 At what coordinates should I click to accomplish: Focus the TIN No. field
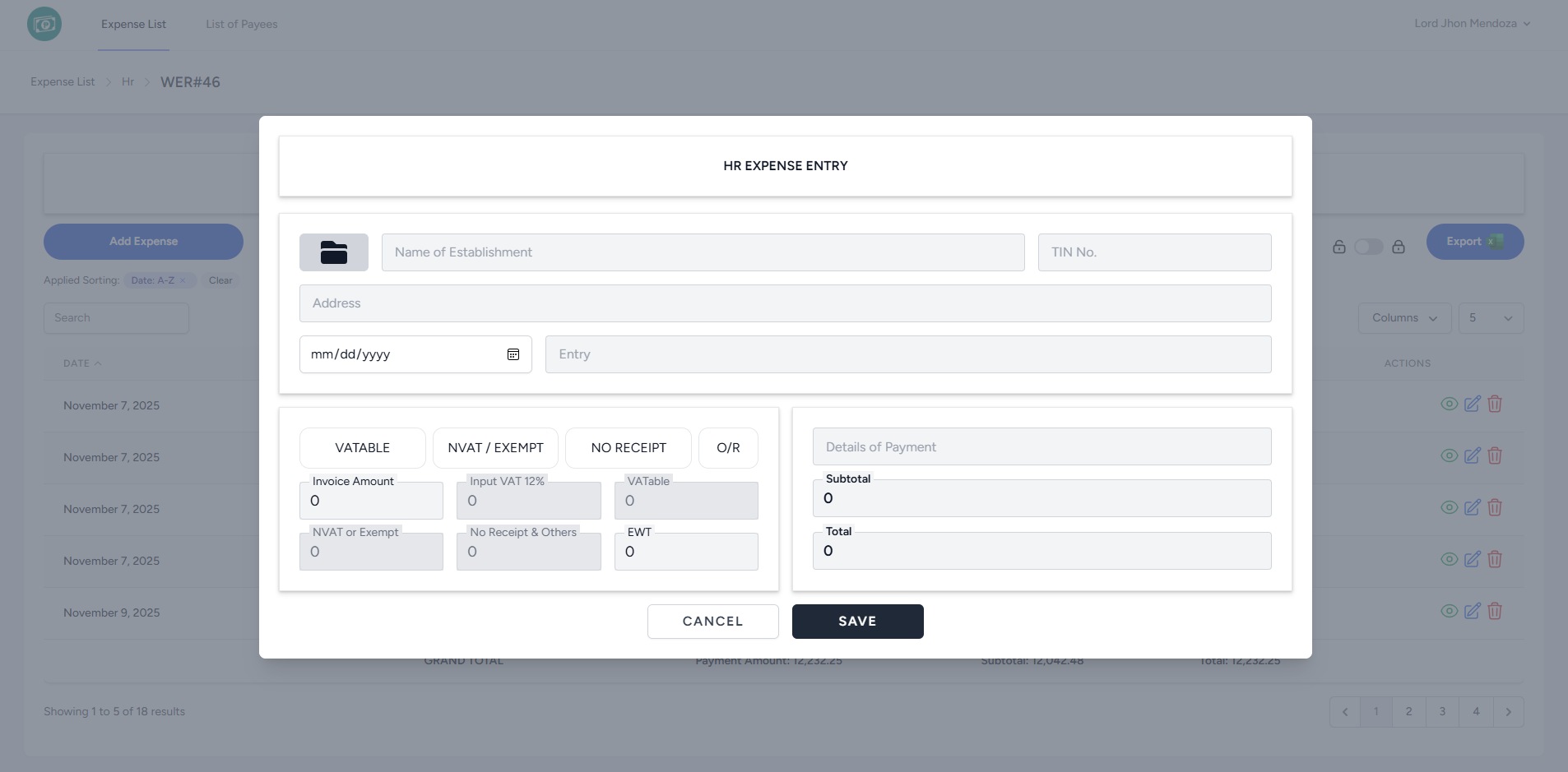[x=1155, y=252]
